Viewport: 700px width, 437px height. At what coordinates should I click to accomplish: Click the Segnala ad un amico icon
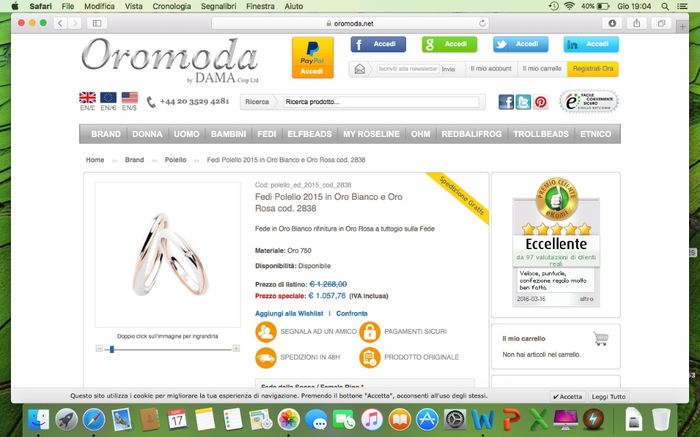pyautogui.click(x=266, y=332)
